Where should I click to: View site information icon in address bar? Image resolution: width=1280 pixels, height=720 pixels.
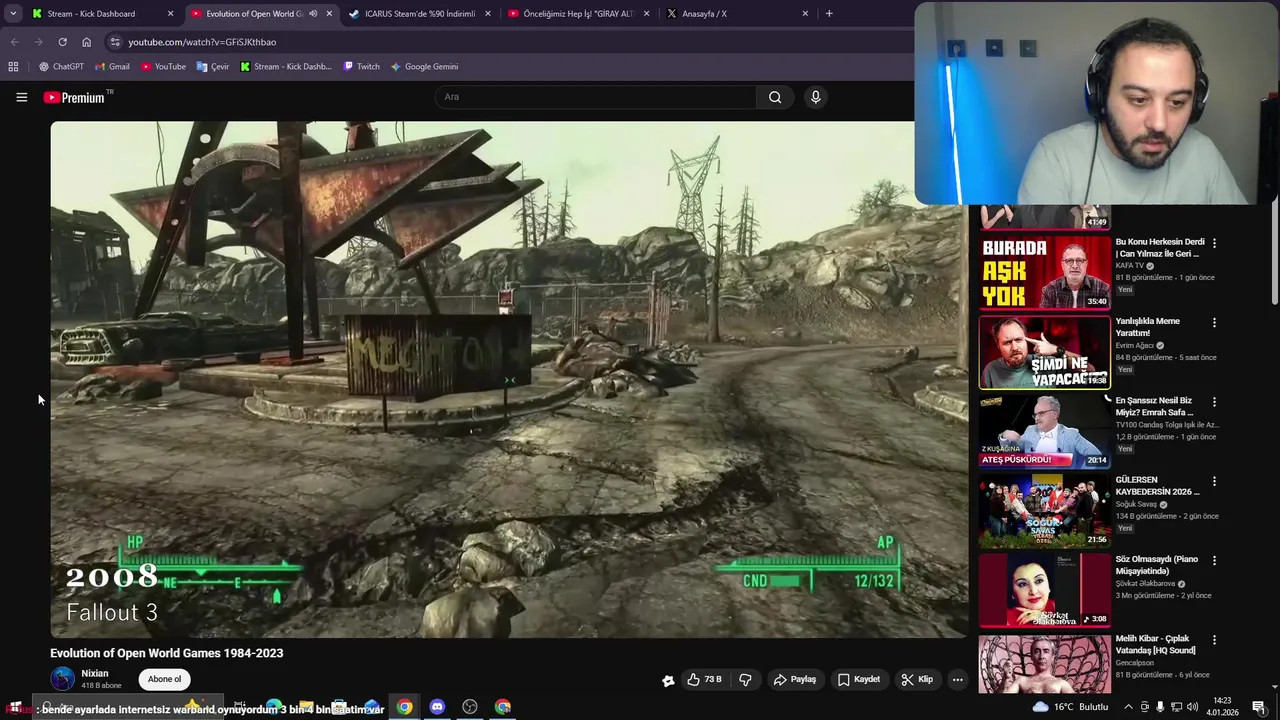pos(115,42)
